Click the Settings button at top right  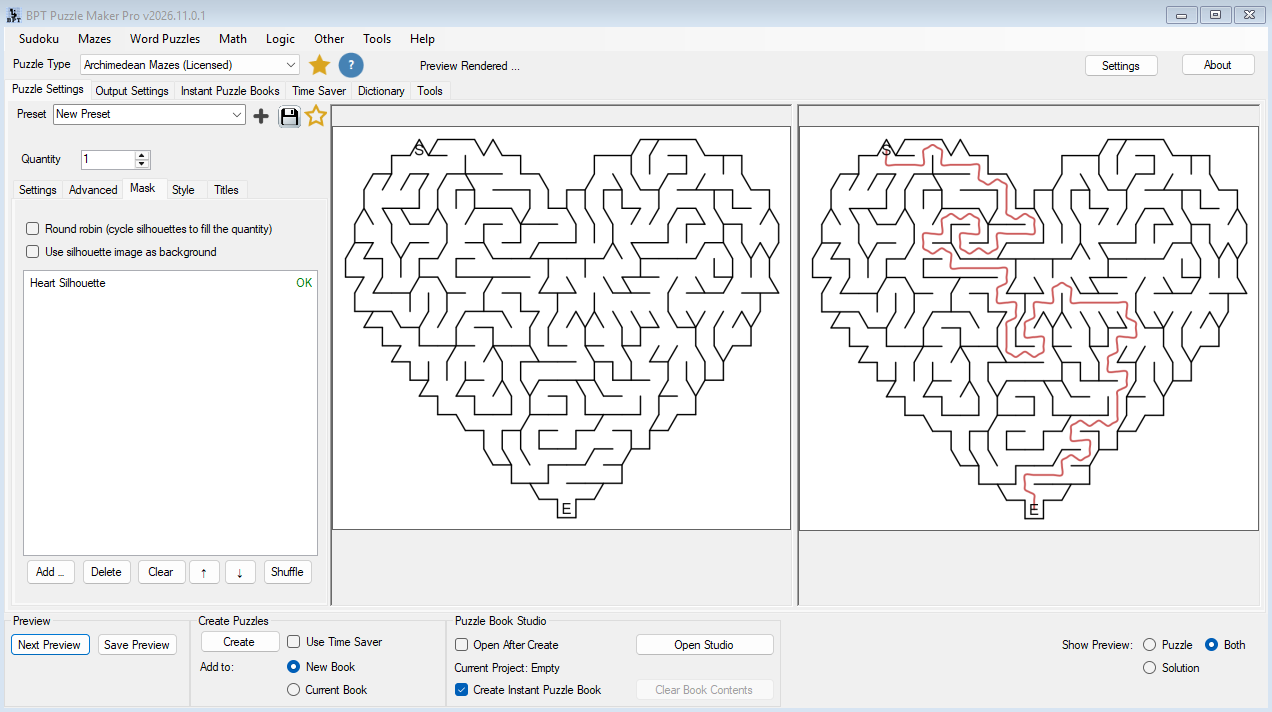tap(1121, 65)
